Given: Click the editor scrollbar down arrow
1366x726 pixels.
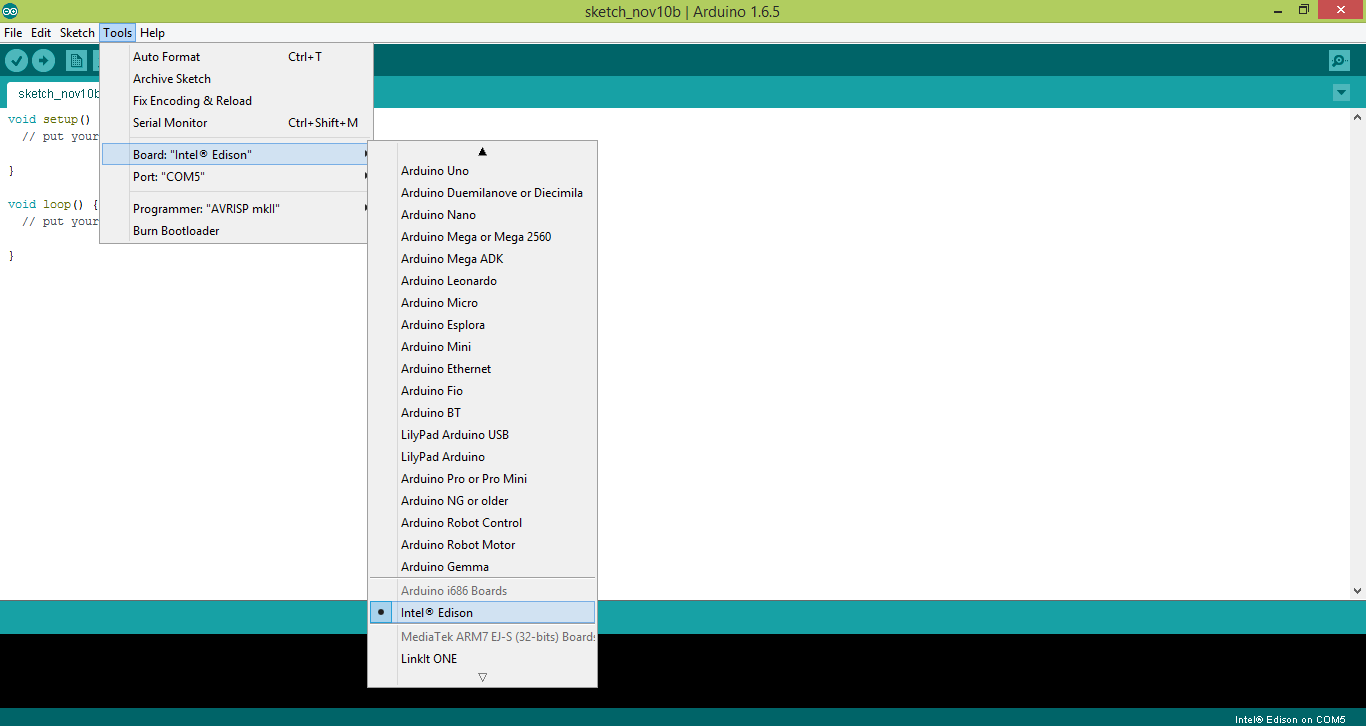Looking at the screenshot, I should coord(1358,591).
